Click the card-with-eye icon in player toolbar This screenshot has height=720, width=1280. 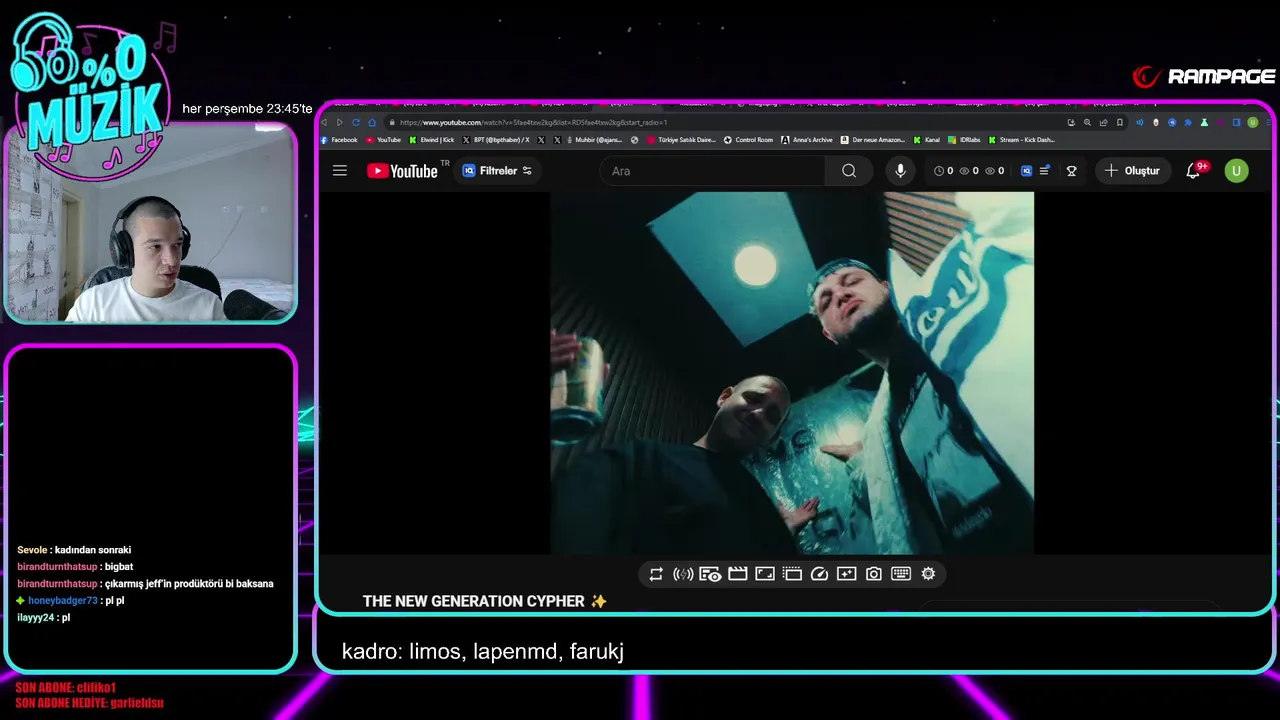point(710,574)
